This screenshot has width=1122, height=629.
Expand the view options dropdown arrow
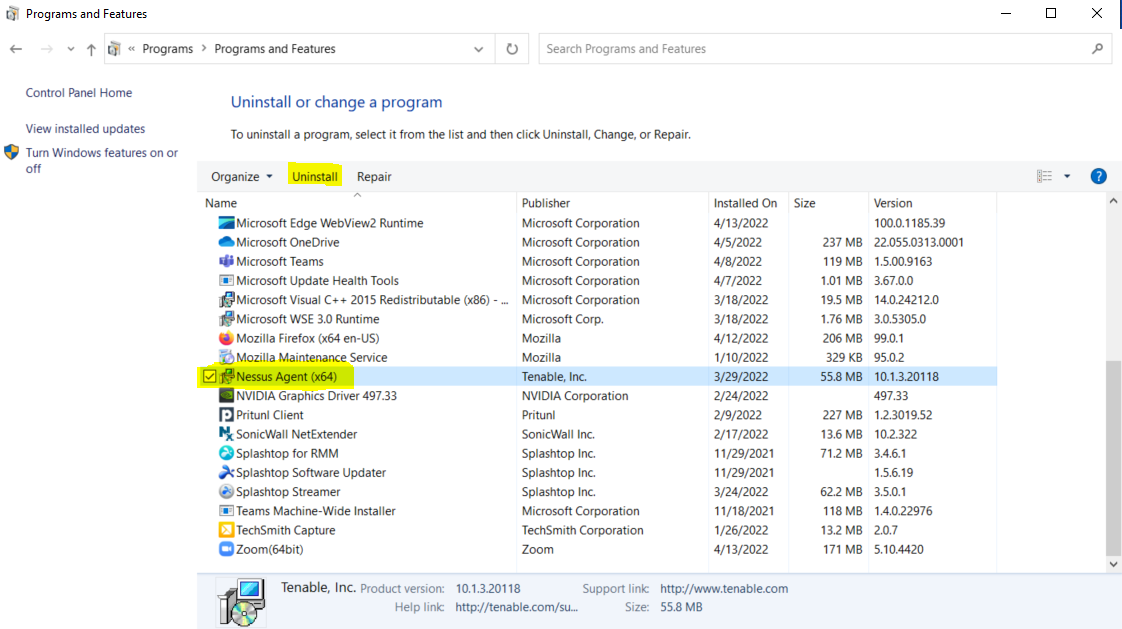[x=1067, y=176]
